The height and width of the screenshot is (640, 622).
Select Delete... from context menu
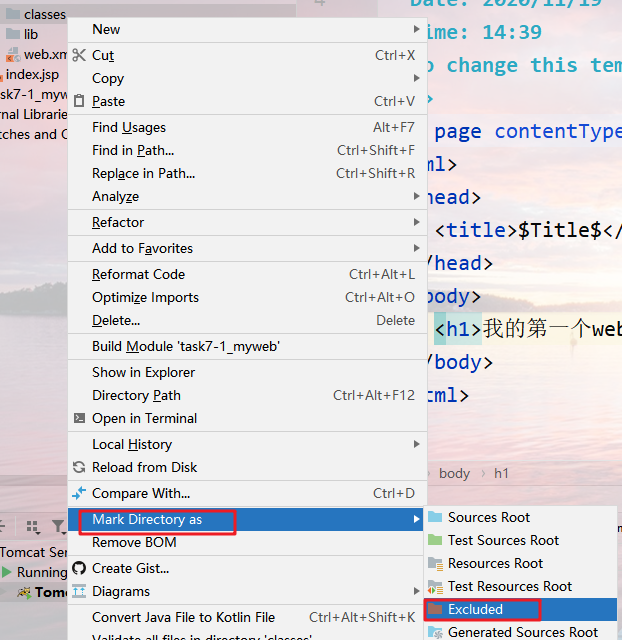click(247, 320)
